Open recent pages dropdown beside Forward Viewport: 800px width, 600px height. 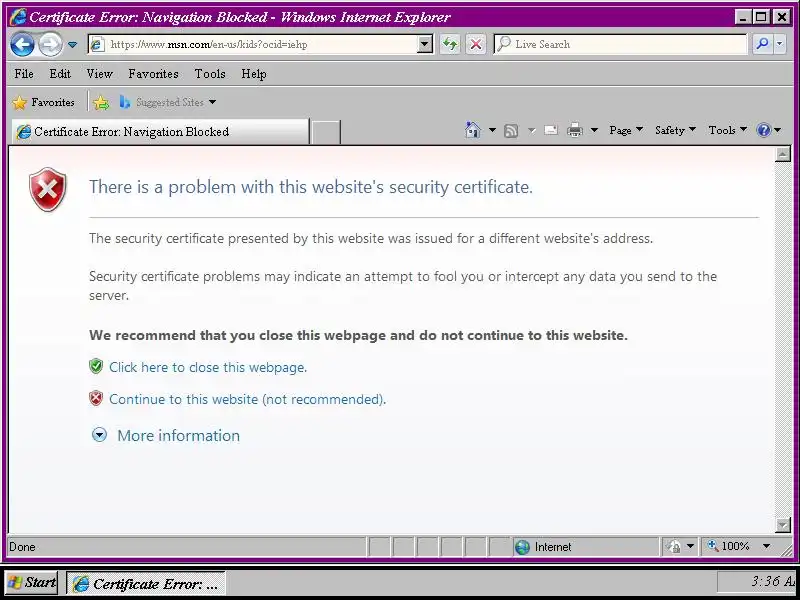pos(72,45)
